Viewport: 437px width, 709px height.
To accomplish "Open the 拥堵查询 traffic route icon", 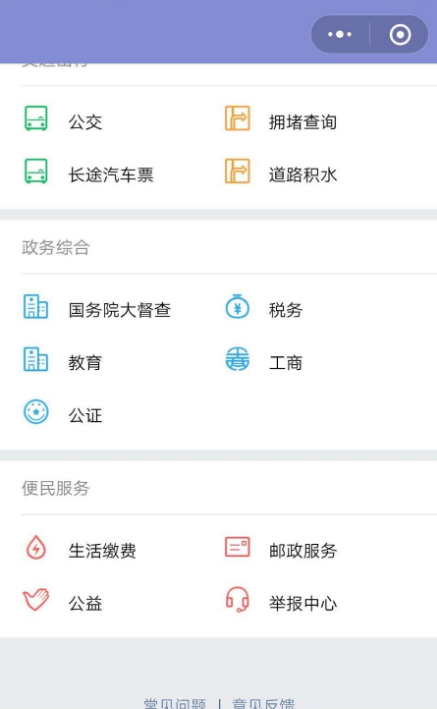I will pos(237,118).
